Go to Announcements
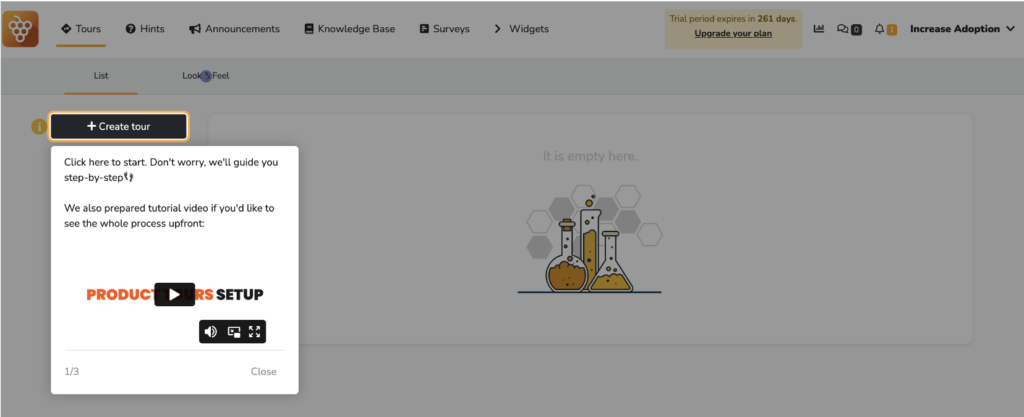 click(234, 29)
